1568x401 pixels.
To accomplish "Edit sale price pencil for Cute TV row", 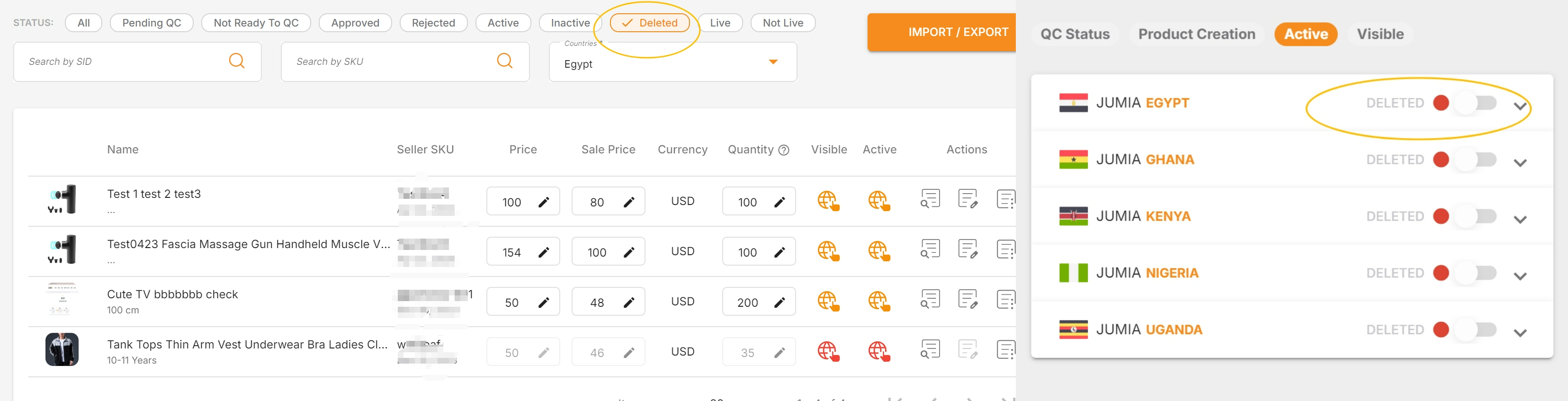I will [x=629, y=303].
